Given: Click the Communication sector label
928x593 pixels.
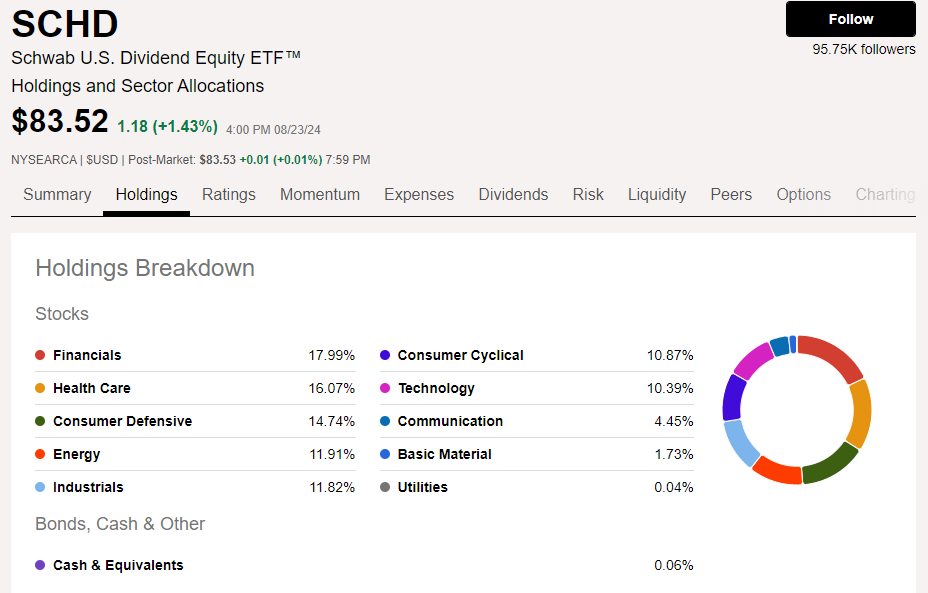Looking at the screenshot, I should click(x=450, y=421).
